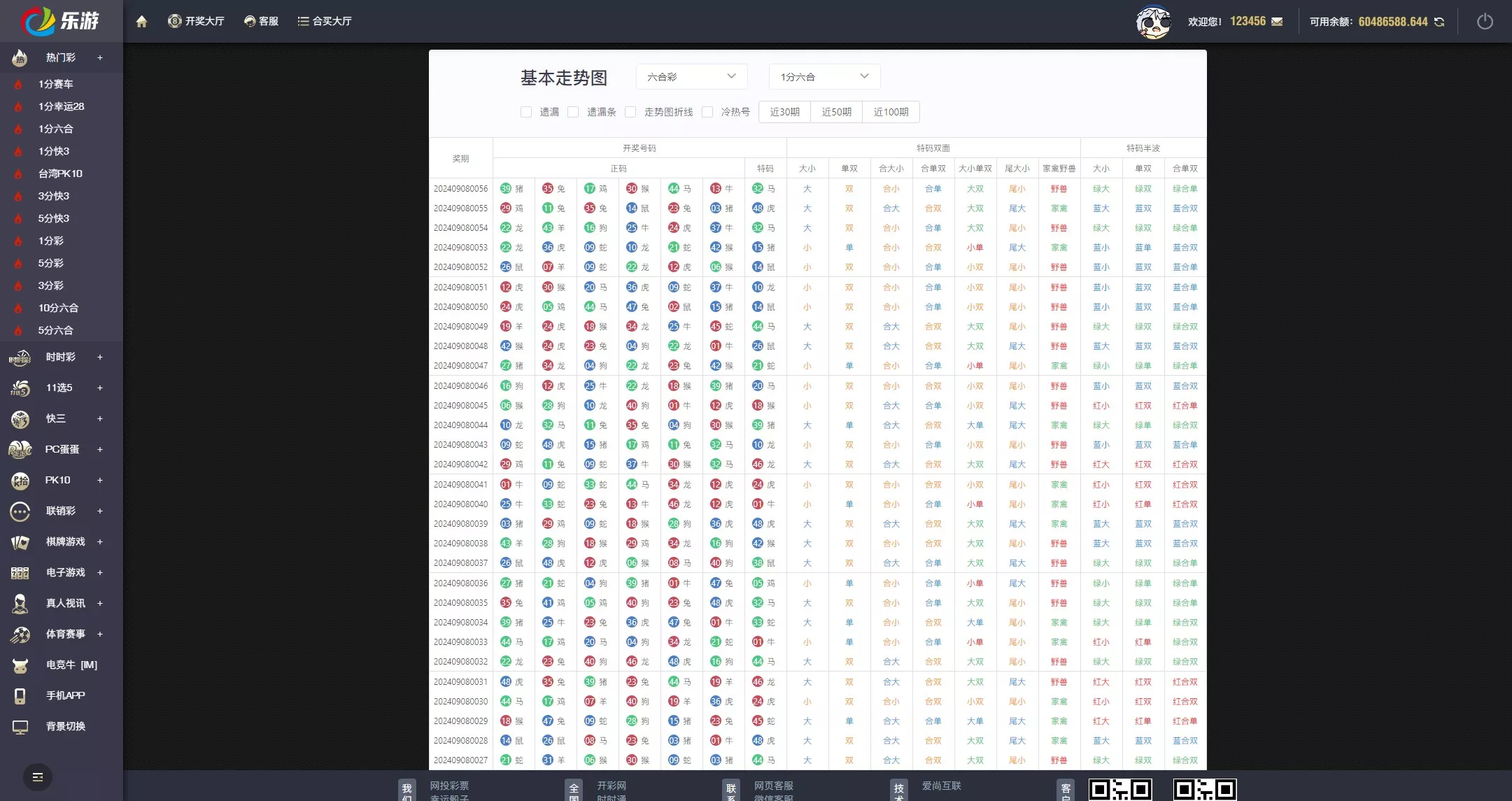The width and height of the screenshot is (1512, 801).
Task: Click the PC蛋蛋 sidebar icon
Action: 20,450
